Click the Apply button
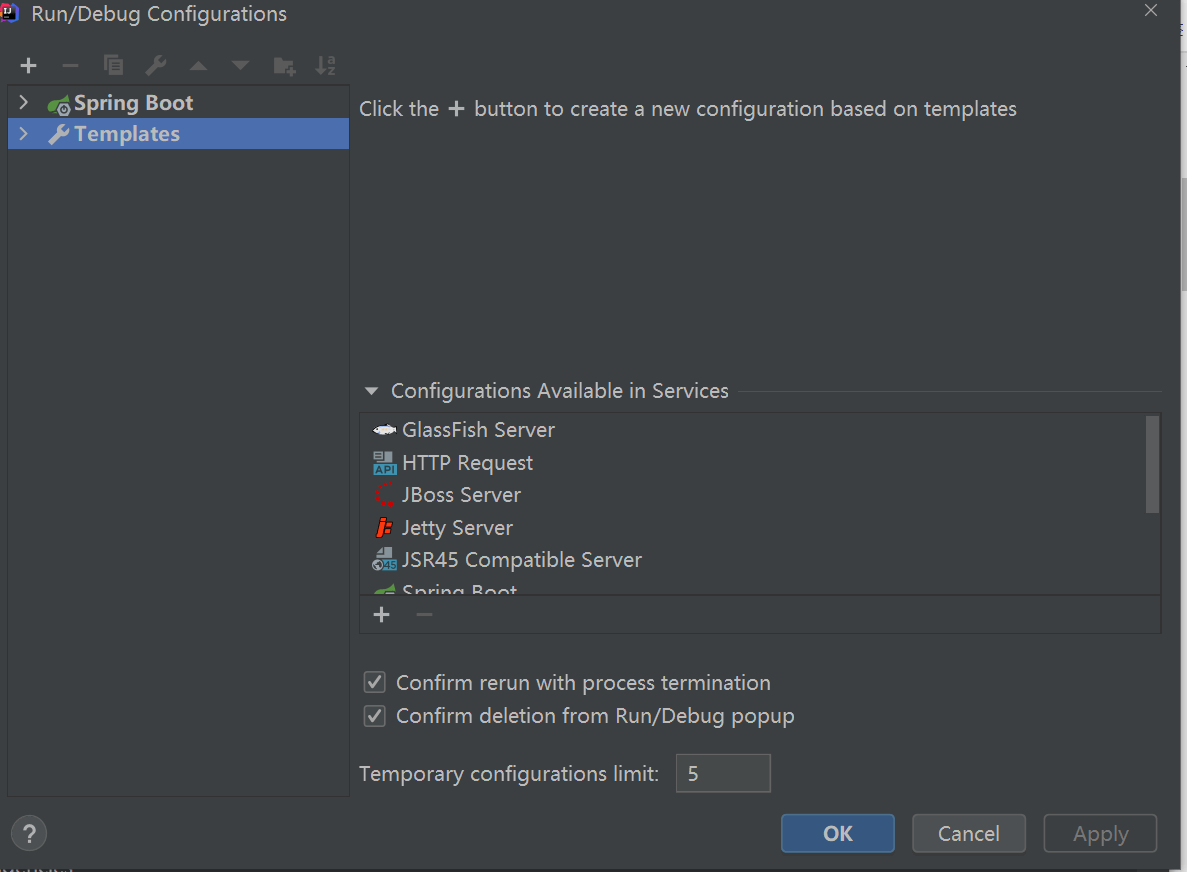Image resolution: width=1187 pixels, height=872 pixels. click(x=1101, y=833)
